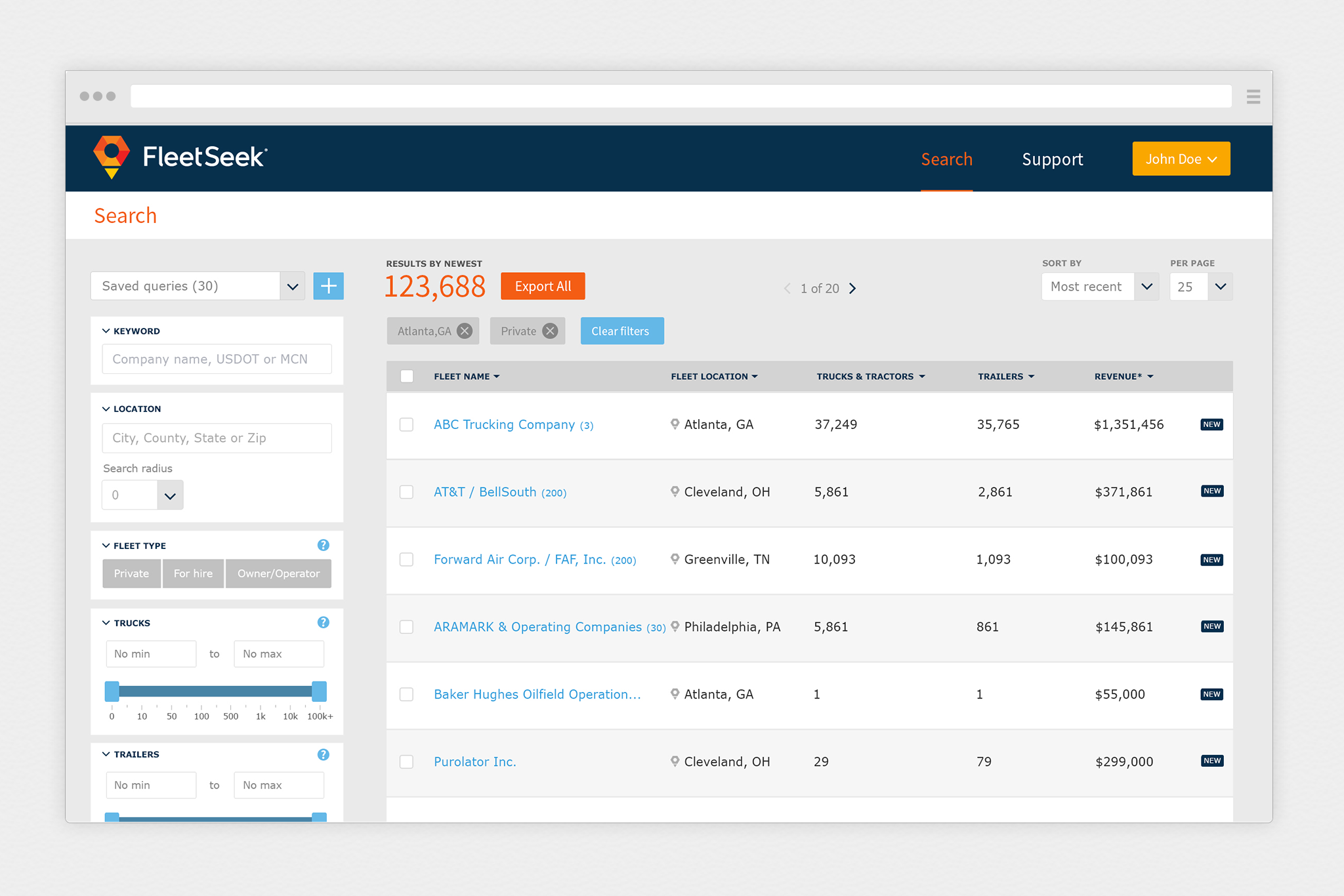
Task: Open the browser hamburger menu icon
Action: [1253, 97]
